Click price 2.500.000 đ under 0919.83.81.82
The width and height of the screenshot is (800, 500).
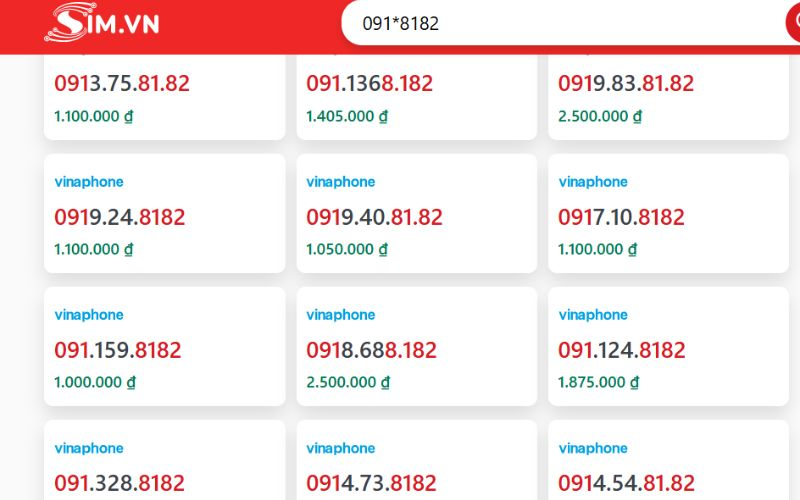(600, 116)
